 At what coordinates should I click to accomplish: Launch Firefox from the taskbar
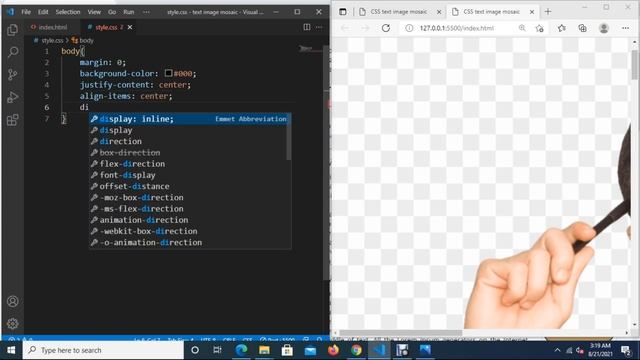point(333,350)
